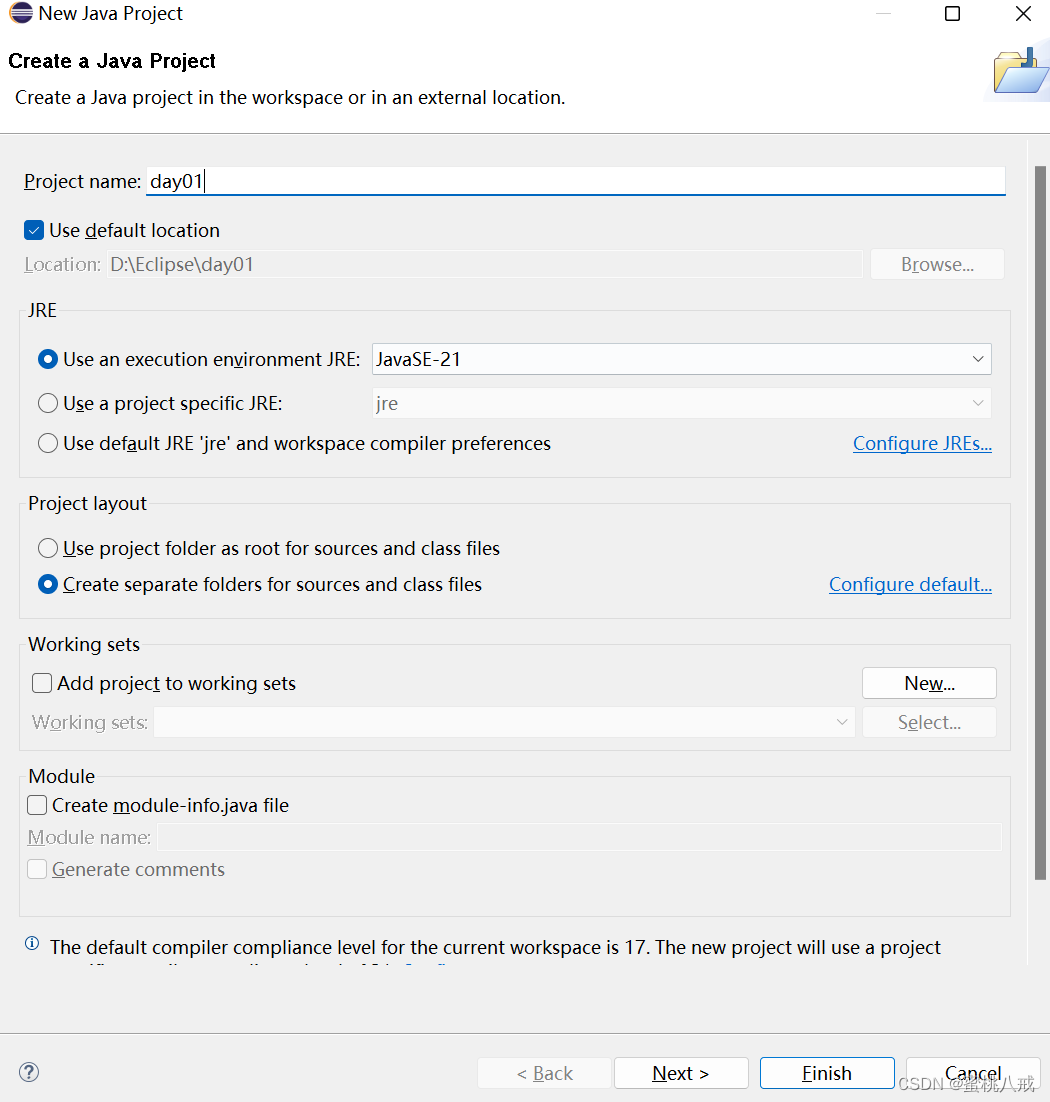
Task: Select Use a project specific JRE
Action: click(48, 403)
